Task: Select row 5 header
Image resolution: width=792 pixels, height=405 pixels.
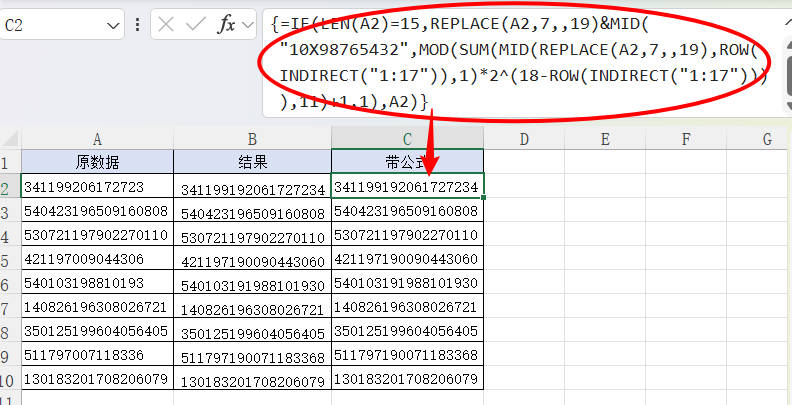Action: tap(10, 260)
